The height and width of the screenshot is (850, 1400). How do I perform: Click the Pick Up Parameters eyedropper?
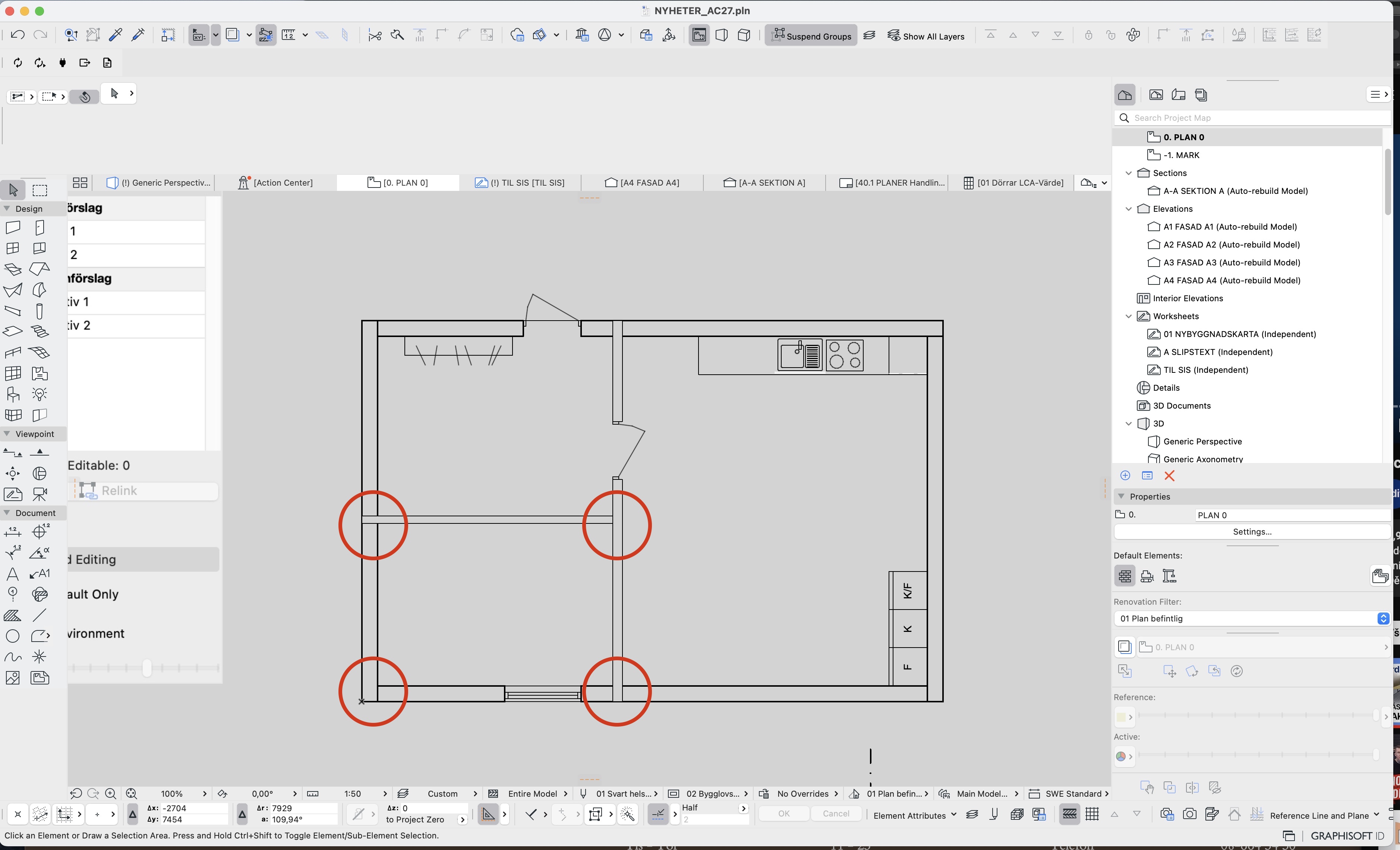point(115,35)
